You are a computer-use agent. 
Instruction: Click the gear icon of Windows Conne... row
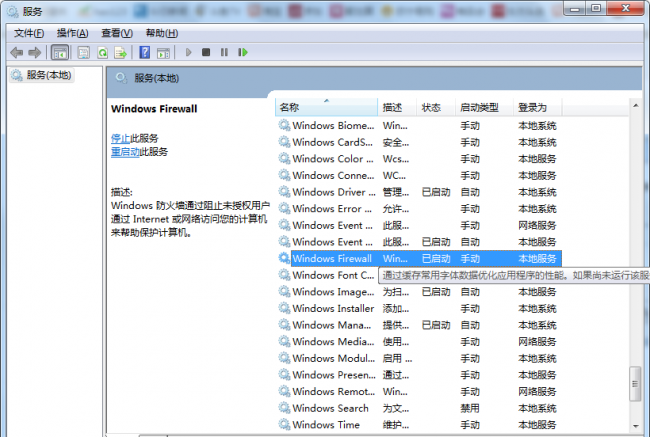[284, 175]
